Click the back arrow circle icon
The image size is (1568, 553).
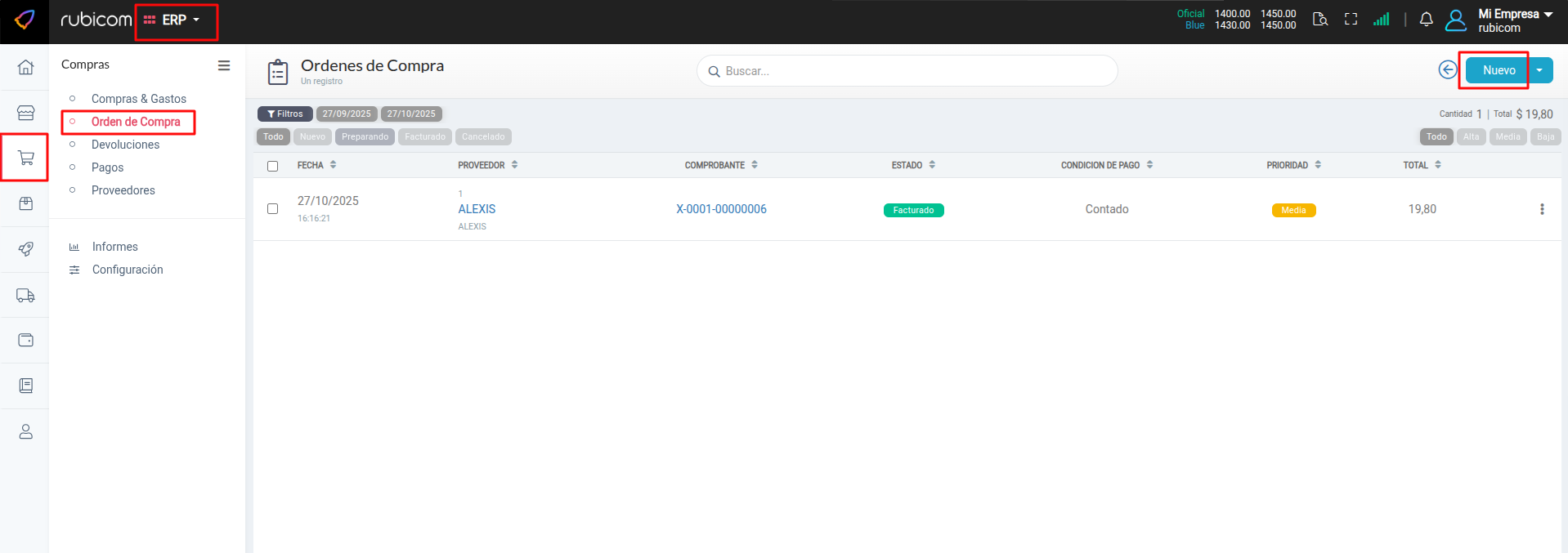[1447, 70]
